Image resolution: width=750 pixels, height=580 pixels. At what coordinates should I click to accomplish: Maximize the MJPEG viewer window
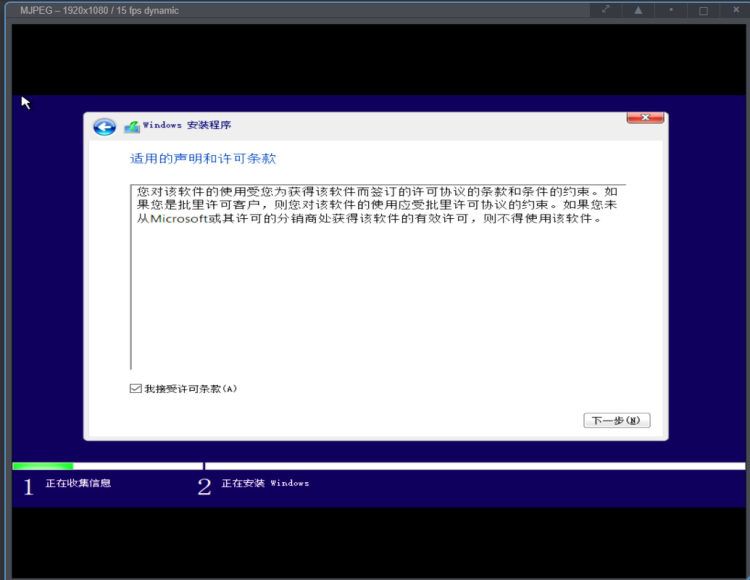point(703,10)
